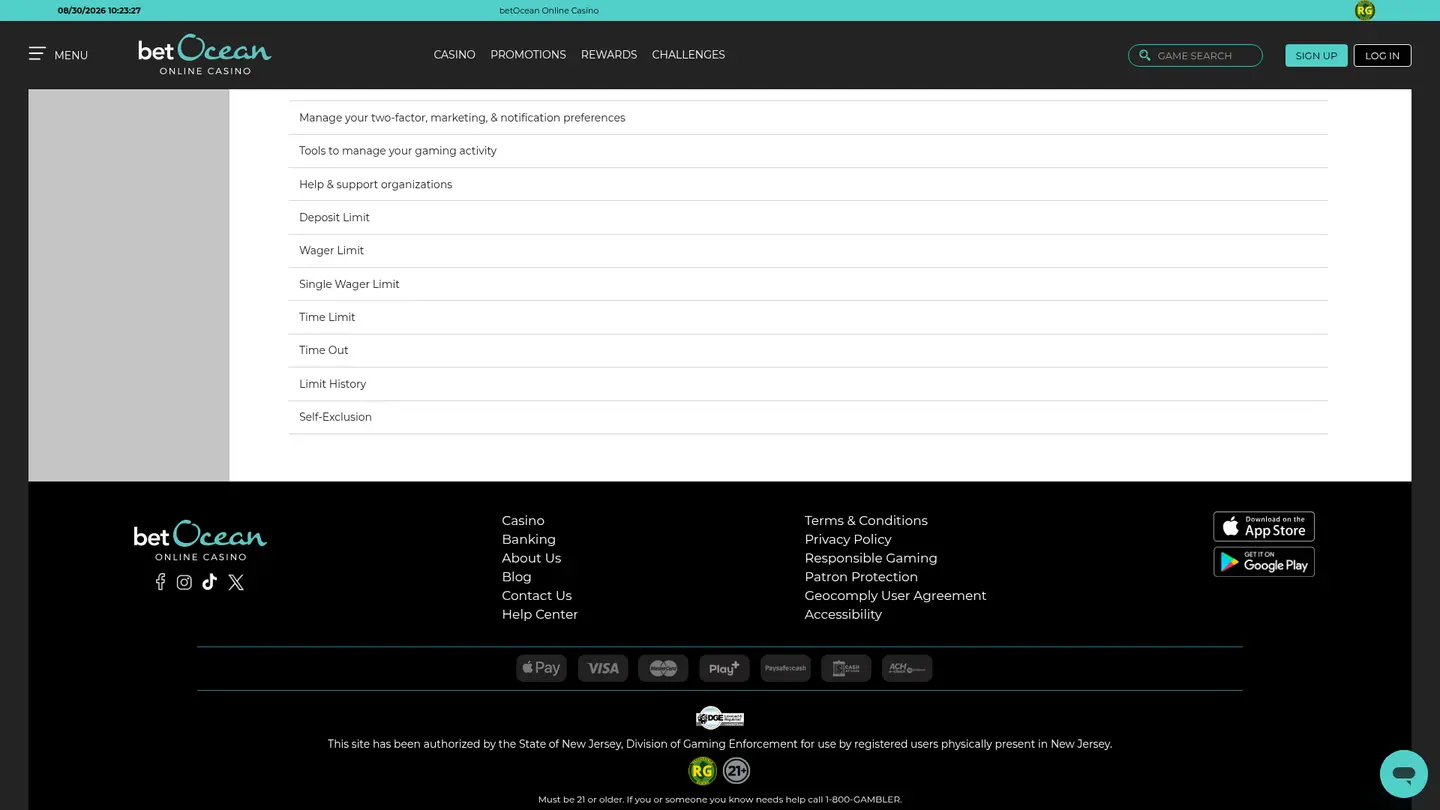Expand the Time Limit row

808,318
